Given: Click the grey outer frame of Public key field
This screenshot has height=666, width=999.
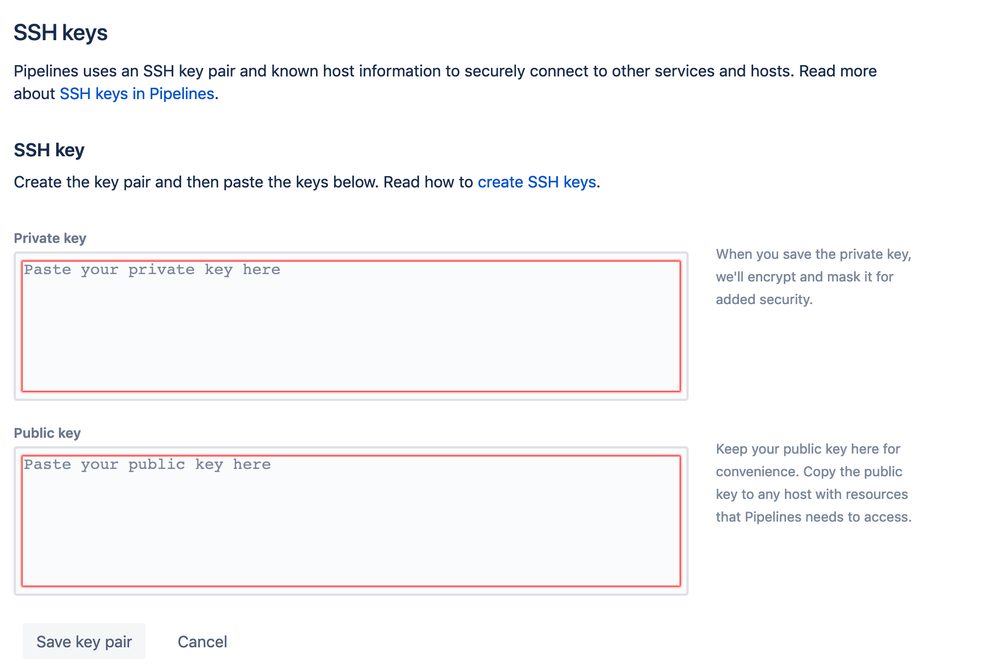Looking at the screenshot, I should [x=351, y=591].
